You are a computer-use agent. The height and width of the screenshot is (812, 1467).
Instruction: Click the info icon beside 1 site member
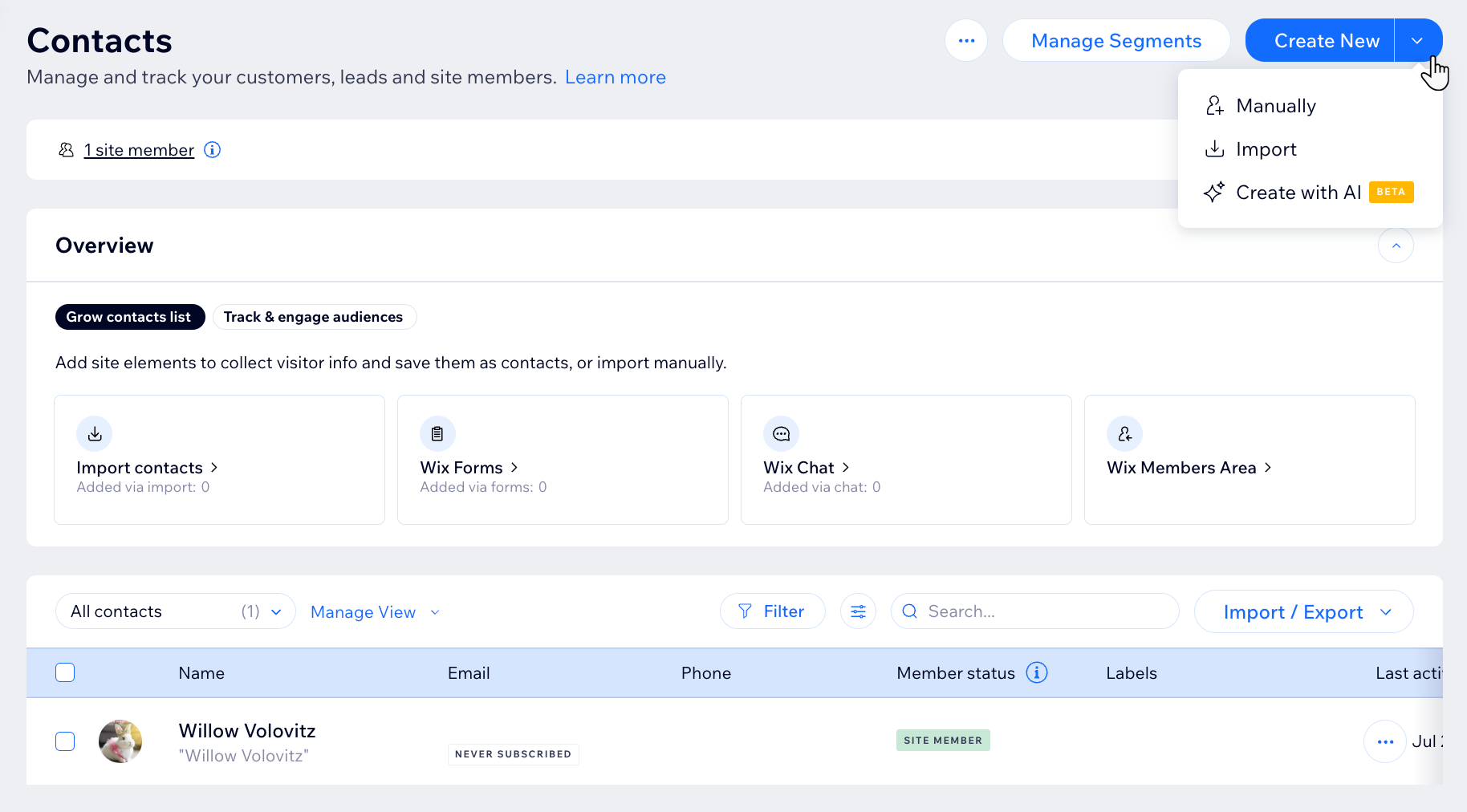coord(212,150)
